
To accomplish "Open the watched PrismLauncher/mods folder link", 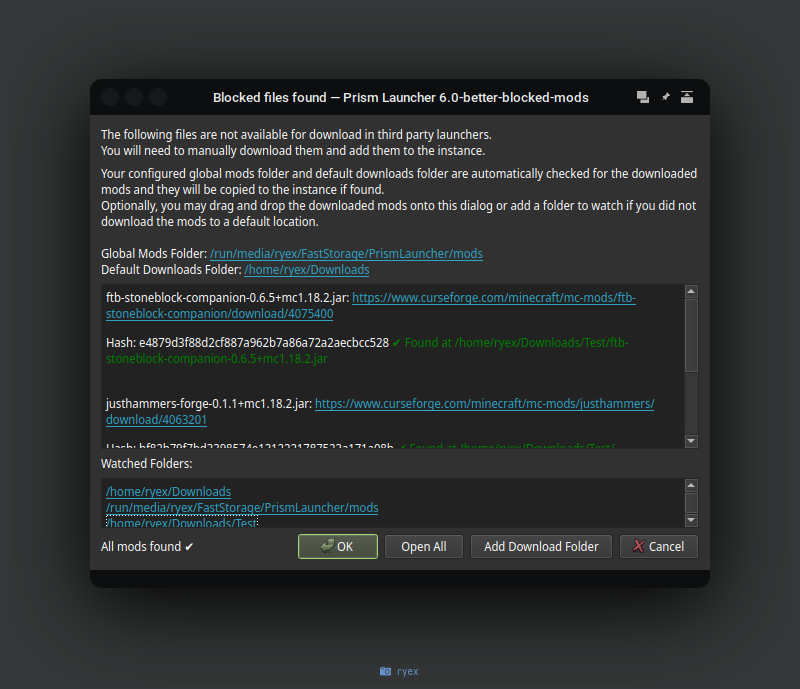I will (242, 508).
